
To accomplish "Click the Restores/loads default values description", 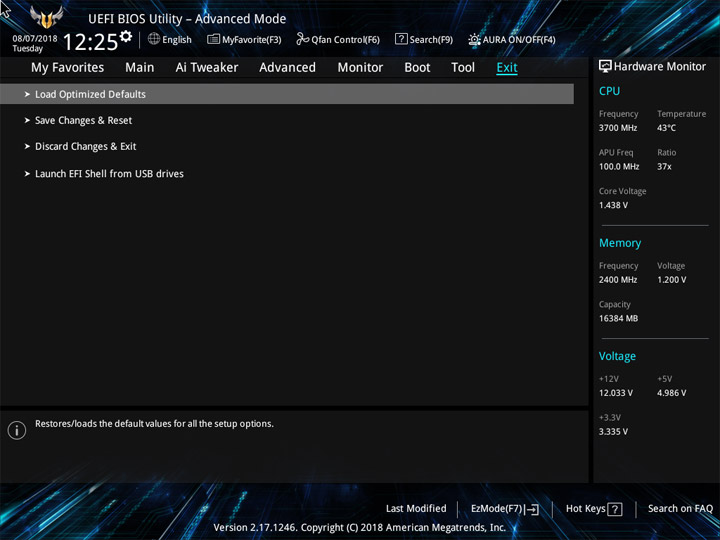I will tap(154, 424).
